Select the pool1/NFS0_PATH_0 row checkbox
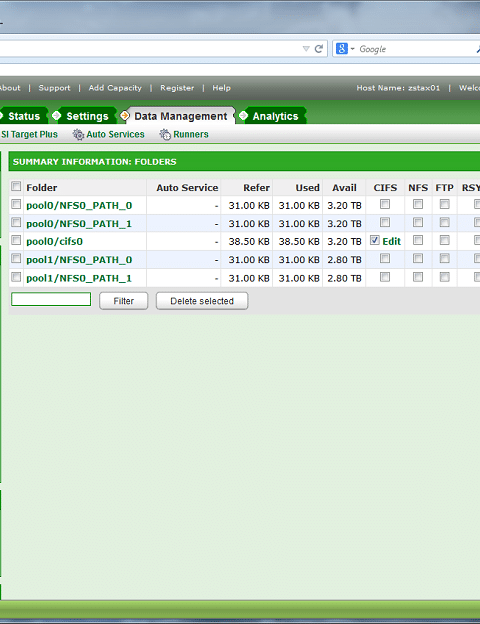Image resolution: width=480 pixels, height=624 pixels. 16,258
